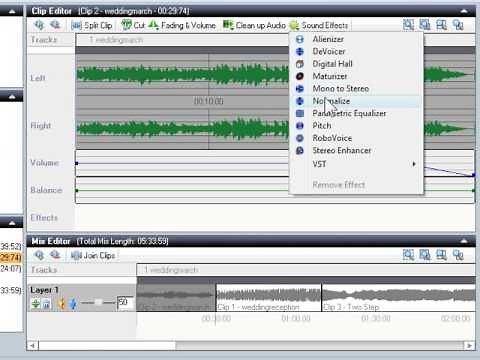Click the Mix Editor scrollbar right arrow
This screenshot has width=480, height=360.
(x=469, y=346)
